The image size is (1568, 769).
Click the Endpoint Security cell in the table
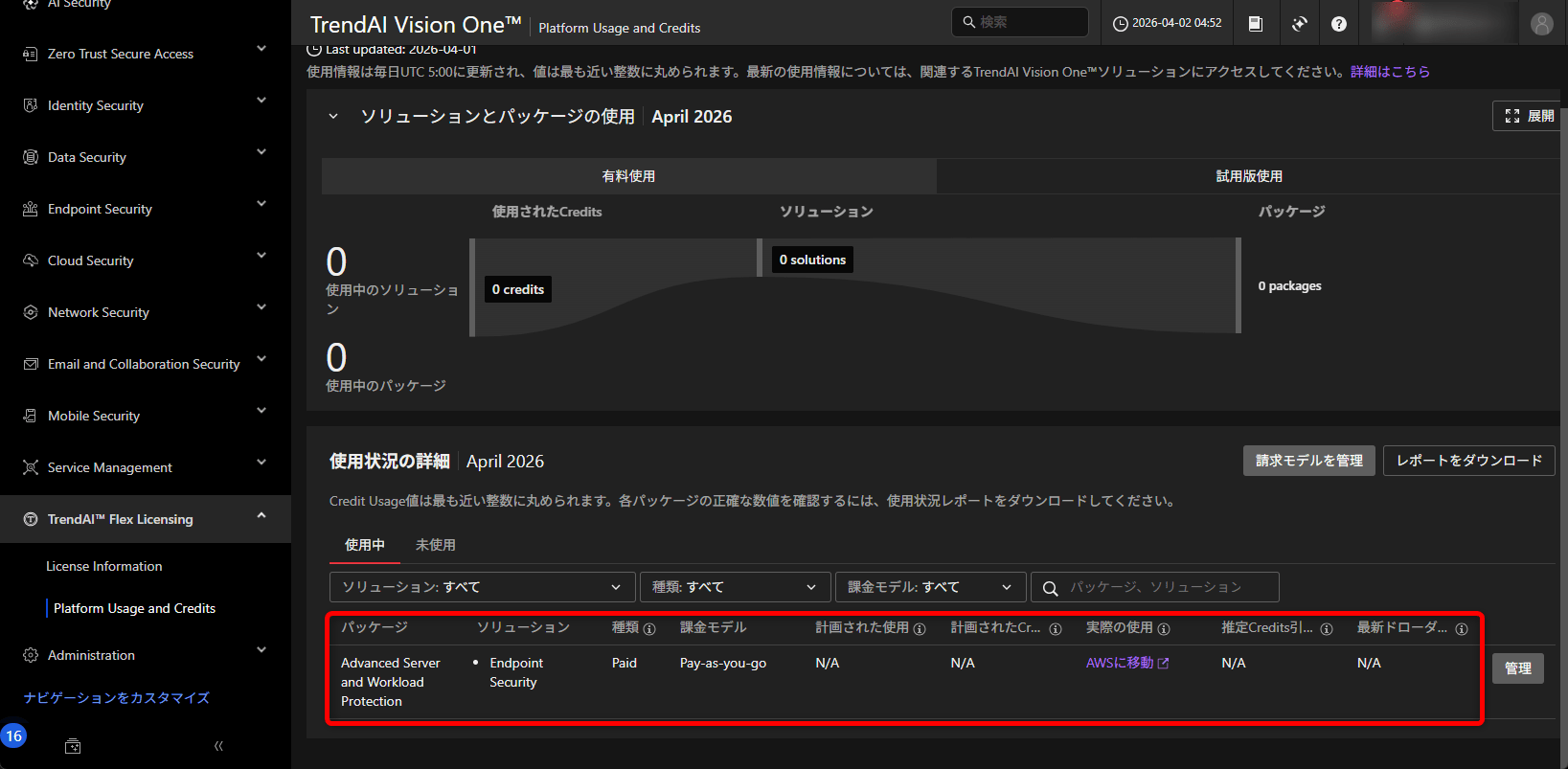516,672
